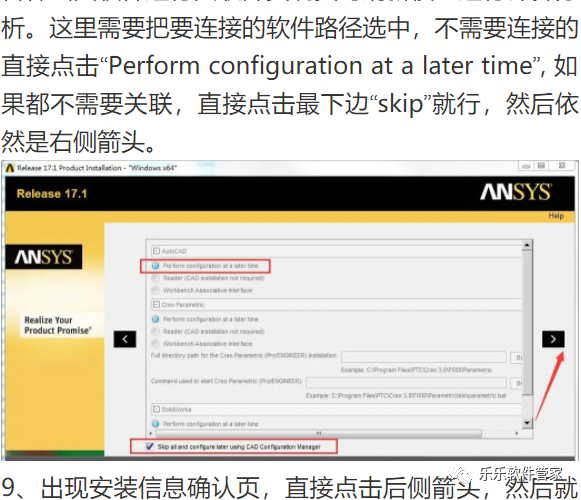This screenshot has height=500, width=581.
Task: Click the horizontal scrollbar thumb
Action: (319, 433)
